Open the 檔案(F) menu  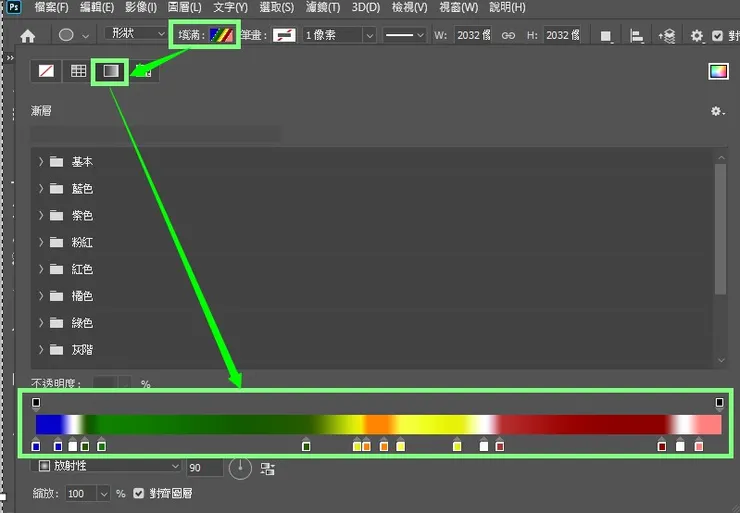(51, 8)
